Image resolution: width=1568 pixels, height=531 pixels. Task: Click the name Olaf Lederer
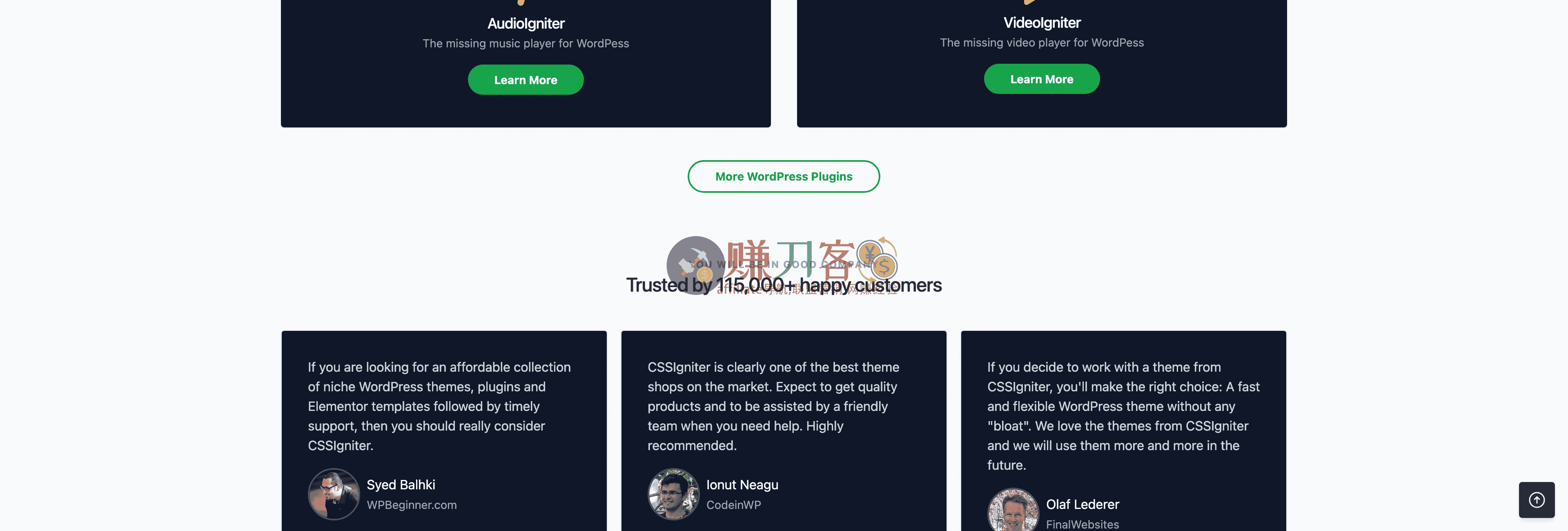point(1082,504)
